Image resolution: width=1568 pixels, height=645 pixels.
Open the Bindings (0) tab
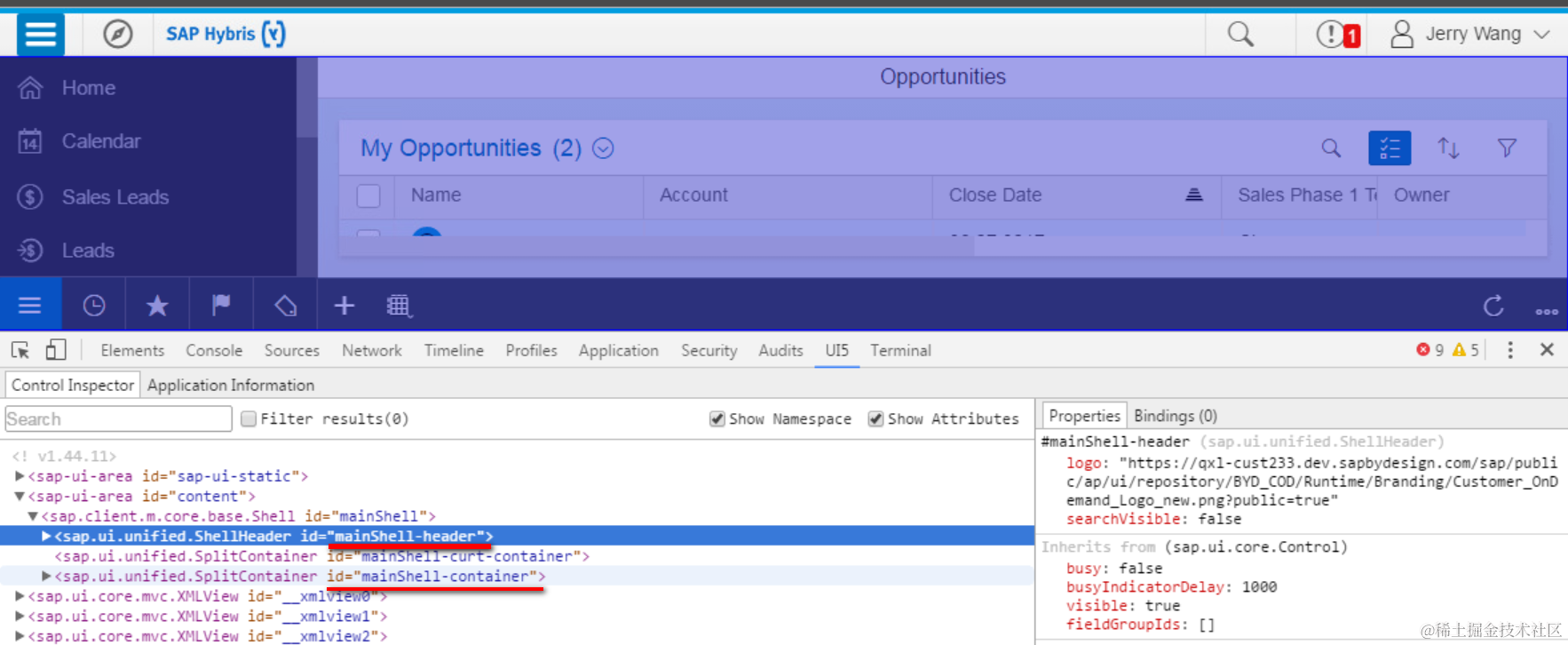click(x=1175, y=416)
